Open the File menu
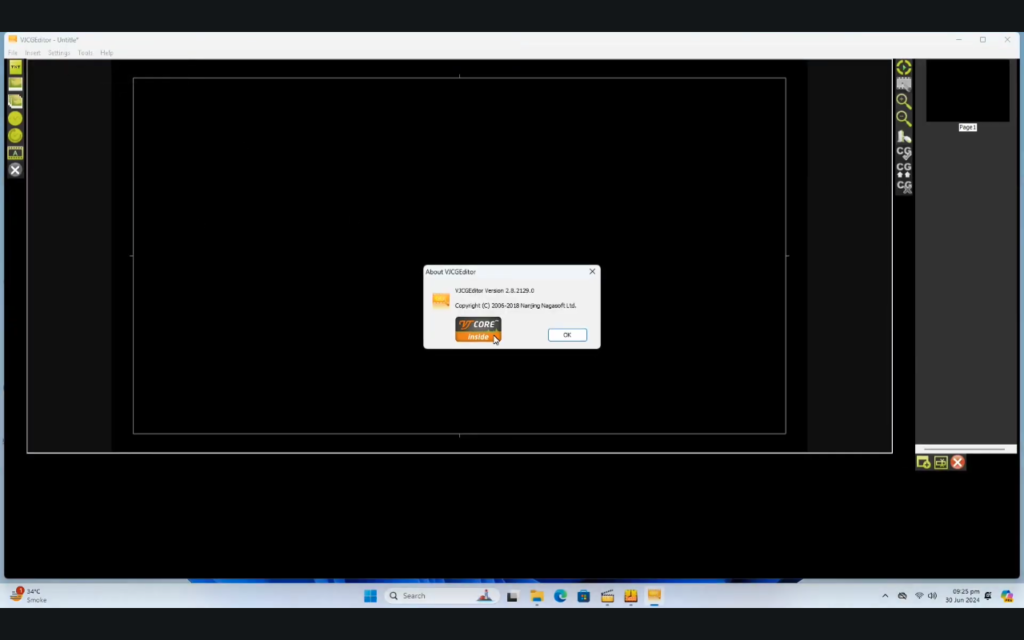The image size is (1024, 640). pyautogui.click(x=13, y=53)
